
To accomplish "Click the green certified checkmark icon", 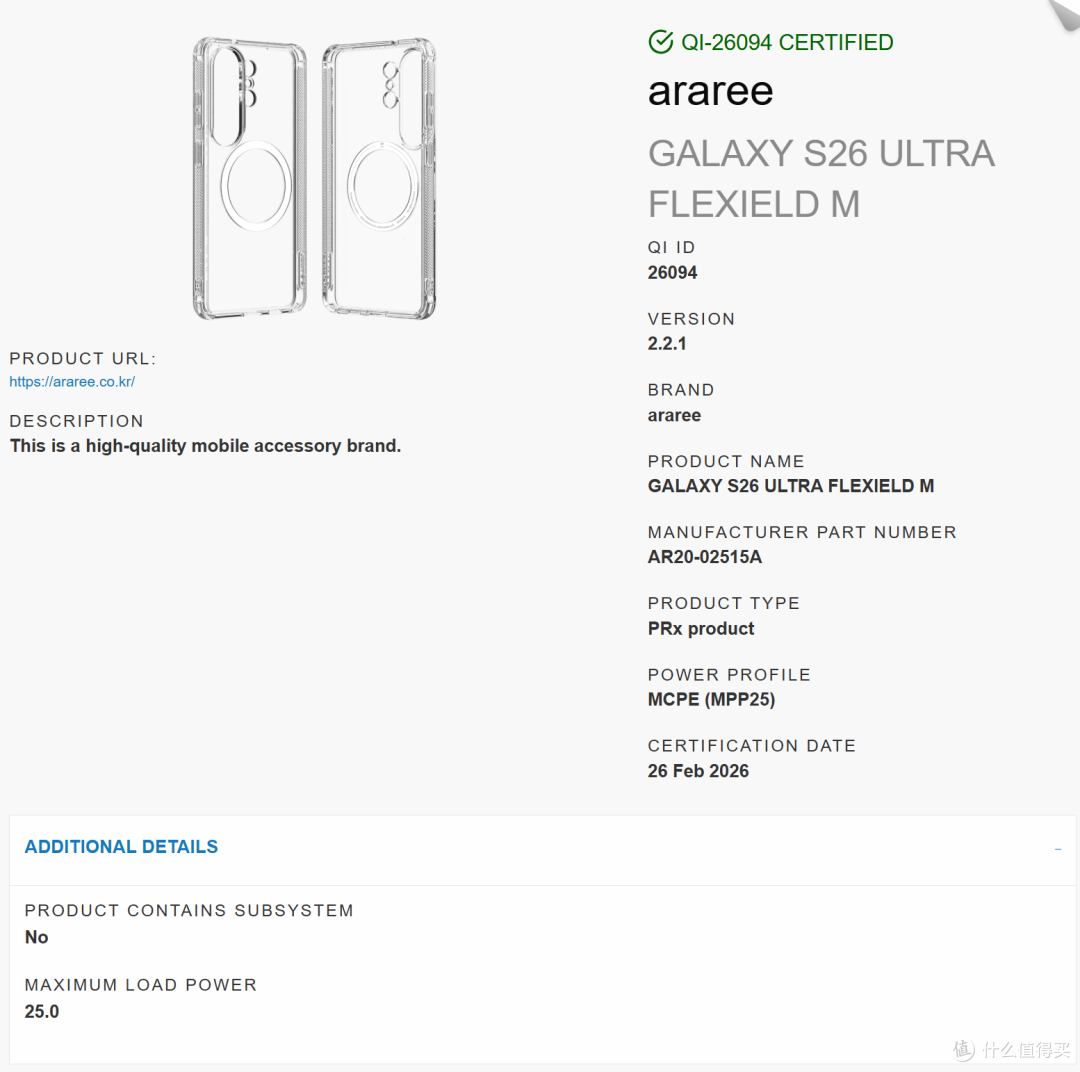I will [661, 42].
